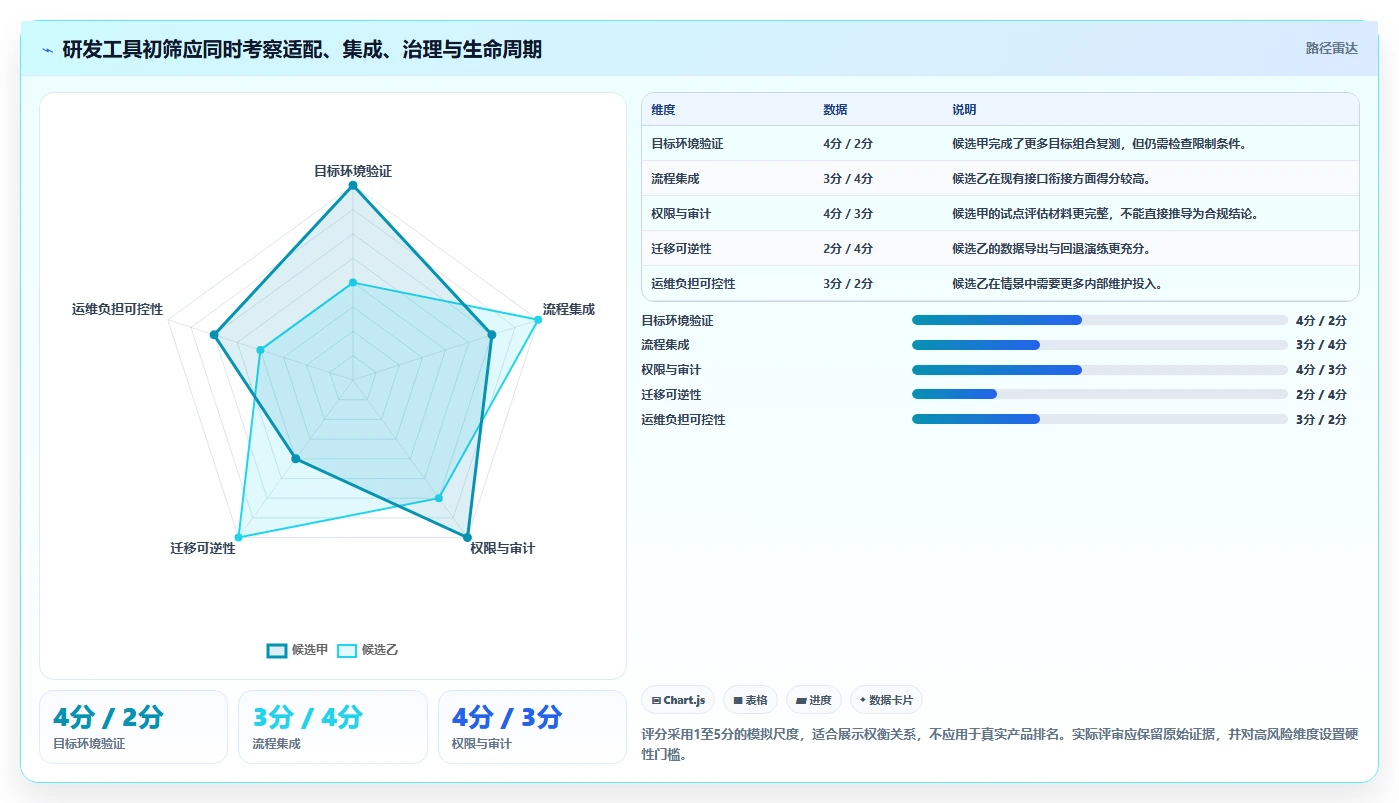Open the 4分 / 3分 权限与审计 card
Viewport: 1399px width, 803px height.
pos(532,727)
